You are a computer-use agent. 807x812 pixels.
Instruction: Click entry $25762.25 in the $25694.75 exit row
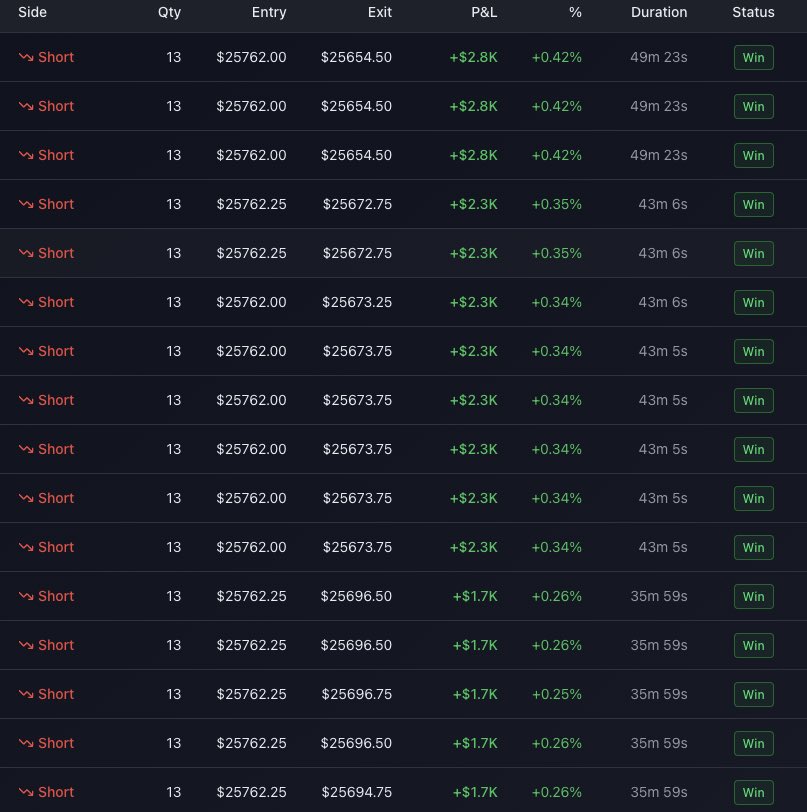251,792
